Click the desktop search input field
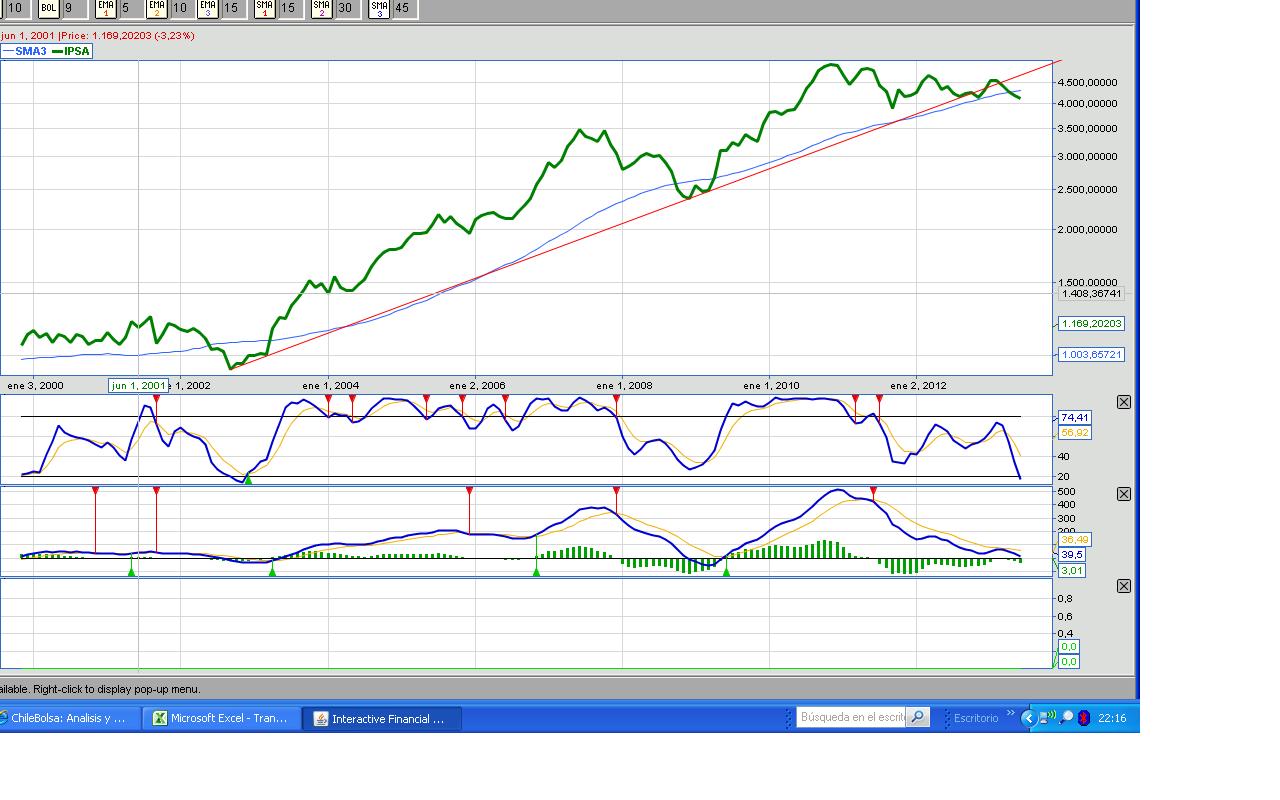Viewport: 1280px width, 800px height. [x=851, y=717]
